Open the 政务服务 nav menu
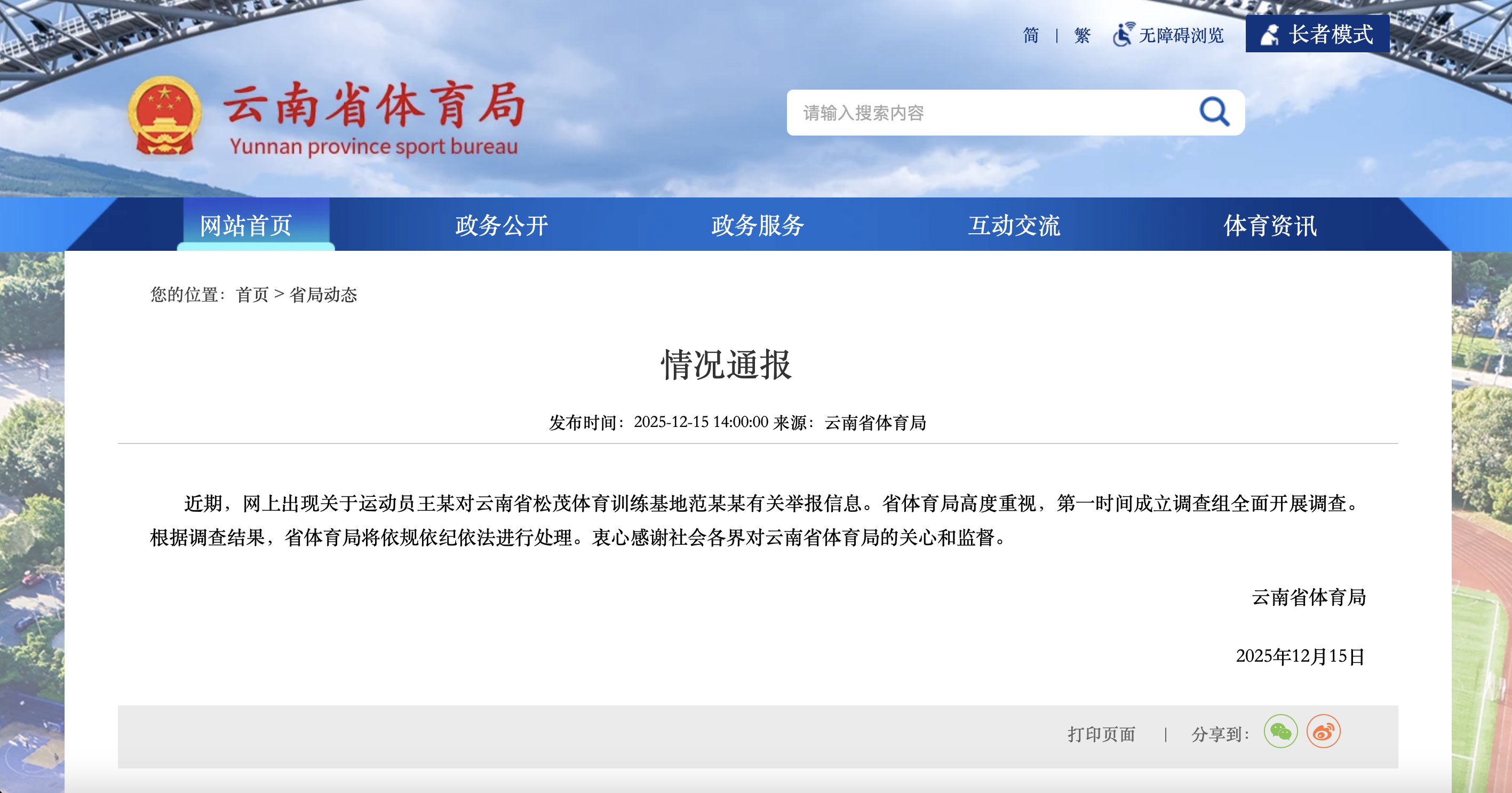1512x793 pixels. 758,225
